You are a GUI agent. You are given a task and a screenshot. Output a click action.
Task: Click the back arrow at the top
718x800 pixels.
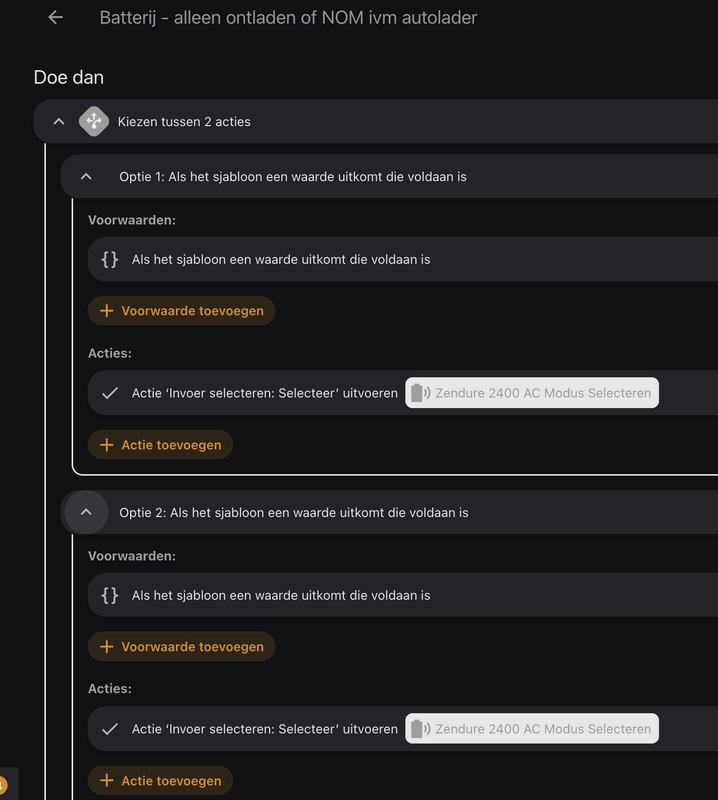[x=55, y=17]
